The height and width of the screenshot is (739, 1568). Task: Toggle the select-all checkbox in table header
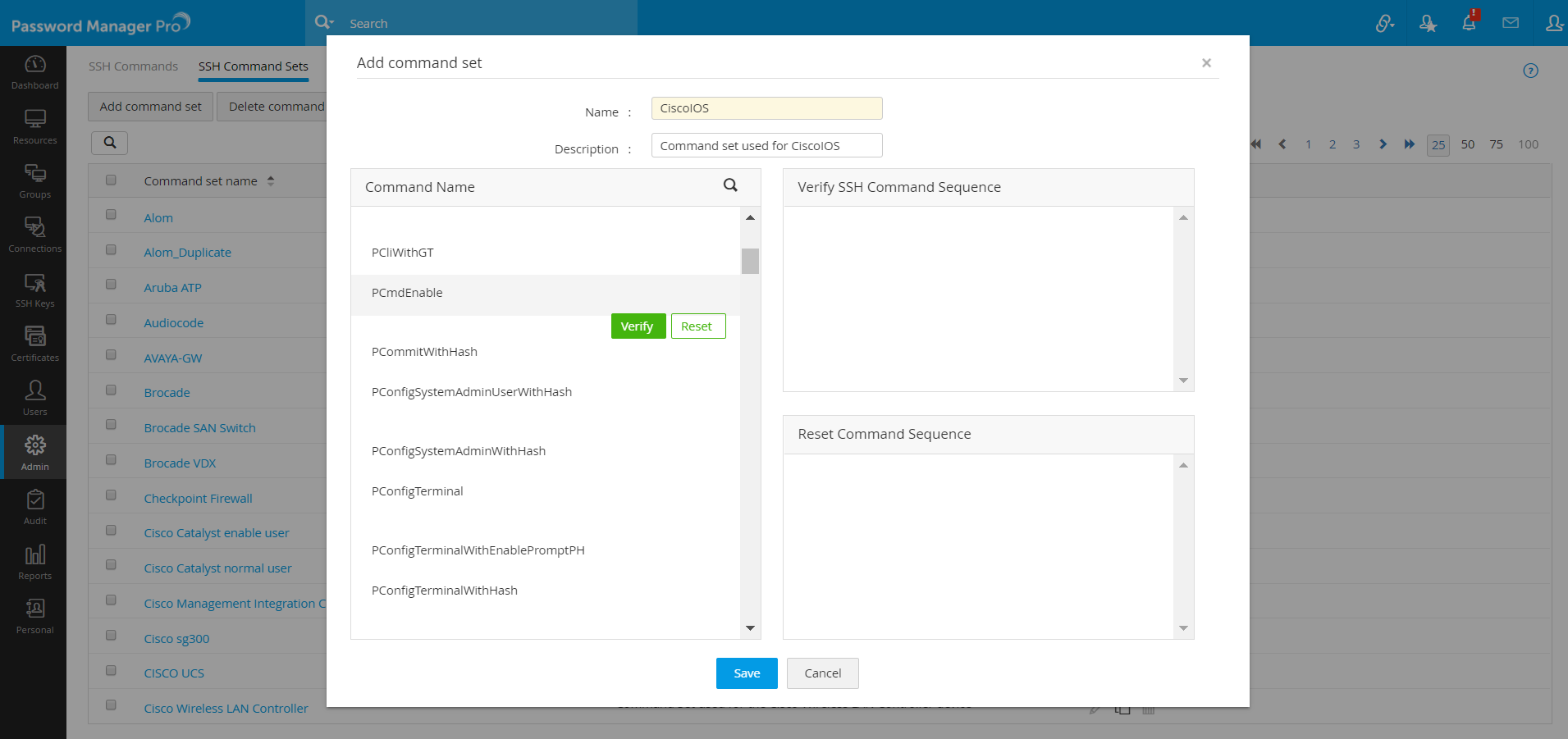tap(111, 180)
